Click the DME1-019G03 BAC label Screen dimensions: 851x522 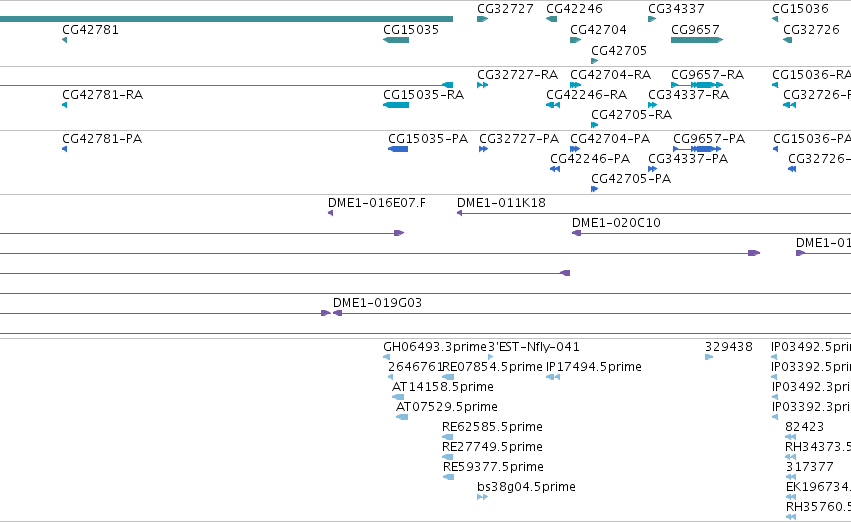tap(377, 303)
